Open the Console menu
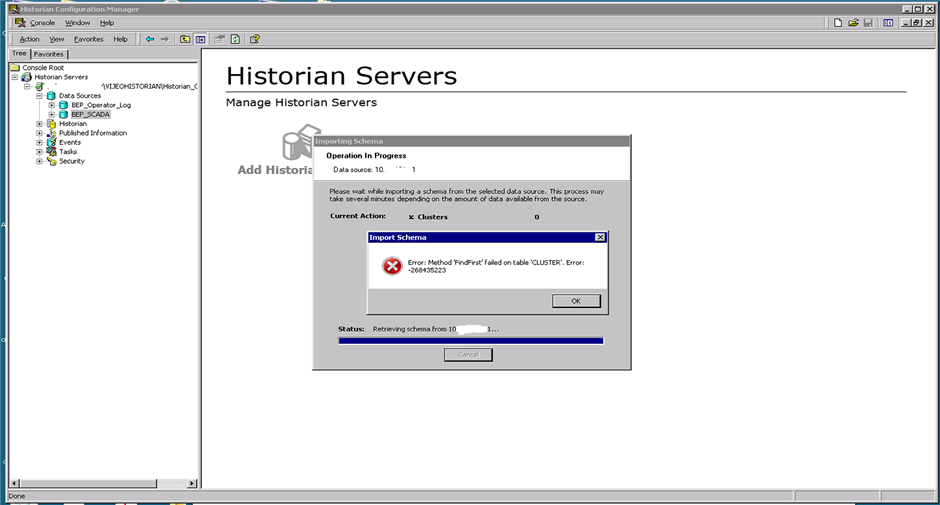Image resolution: width=940 pixels, height=505 pixels. click(x=42, y=23)
